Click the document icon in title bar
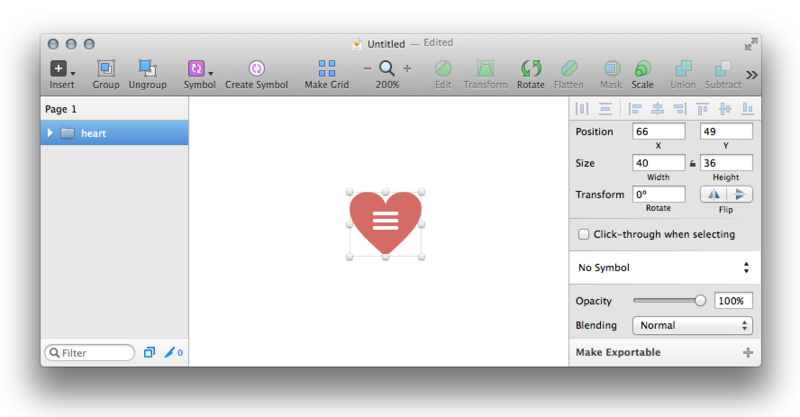Viewport: 800px width, 417px height. pyautogui.click(x=357, y=44)
